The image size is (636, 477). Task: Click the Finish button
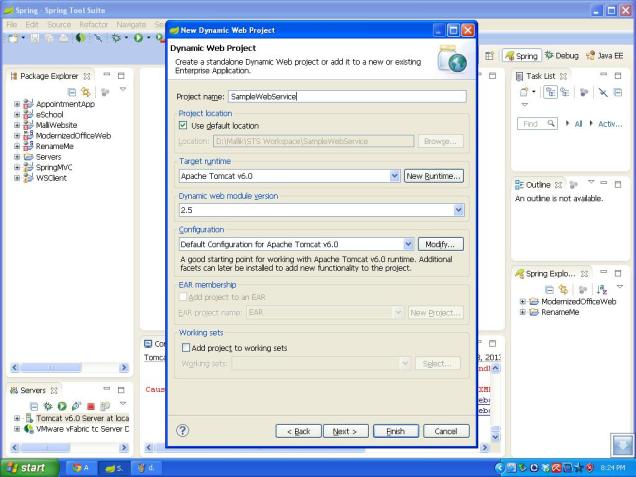(395, 431)
